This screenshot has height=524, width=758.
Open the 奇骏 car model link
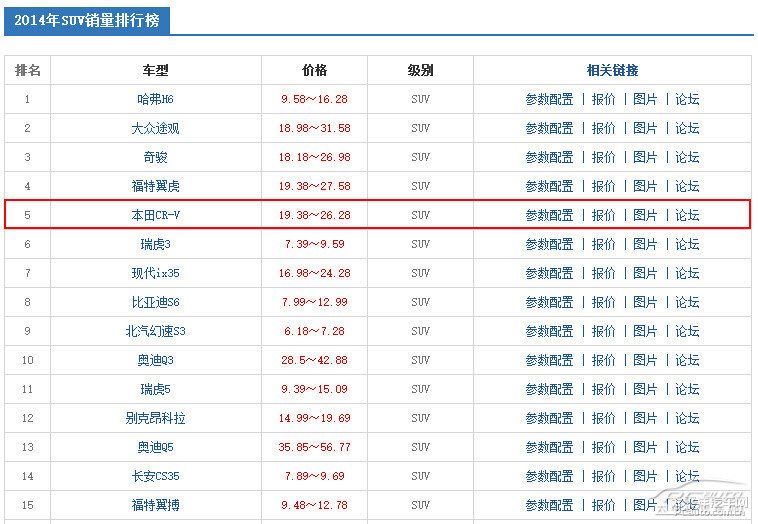(155, 157)
